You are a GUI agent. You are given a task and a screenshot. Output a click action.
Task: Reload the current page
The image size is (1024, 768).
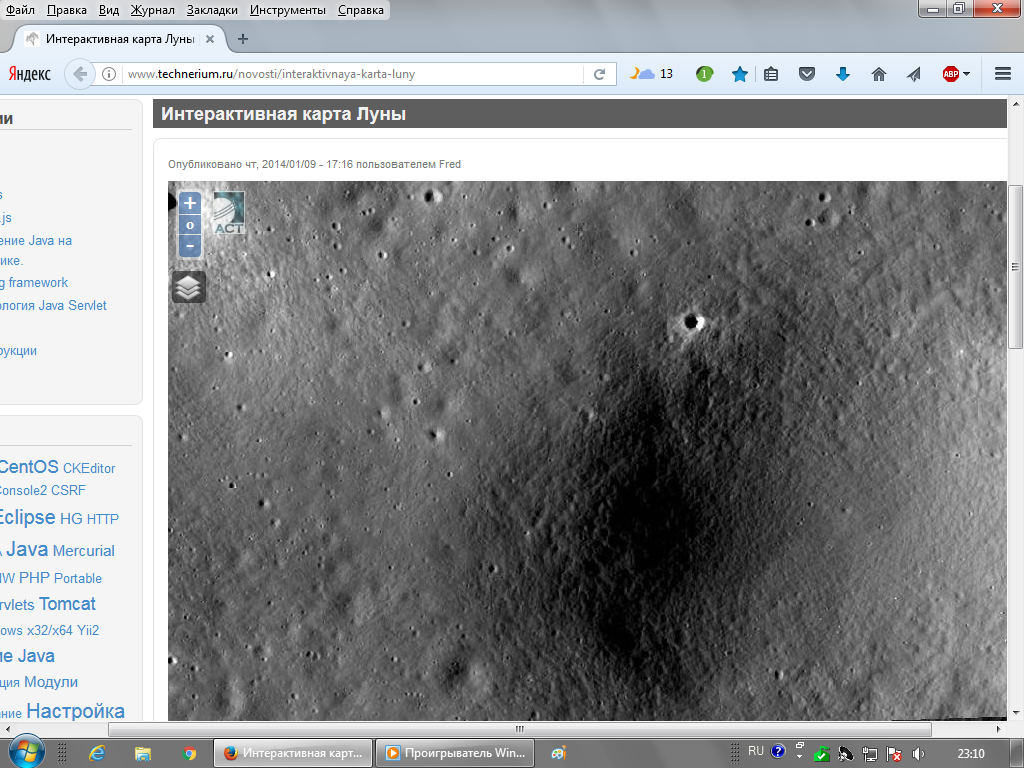pyautogui.click(x=599, y=74)
